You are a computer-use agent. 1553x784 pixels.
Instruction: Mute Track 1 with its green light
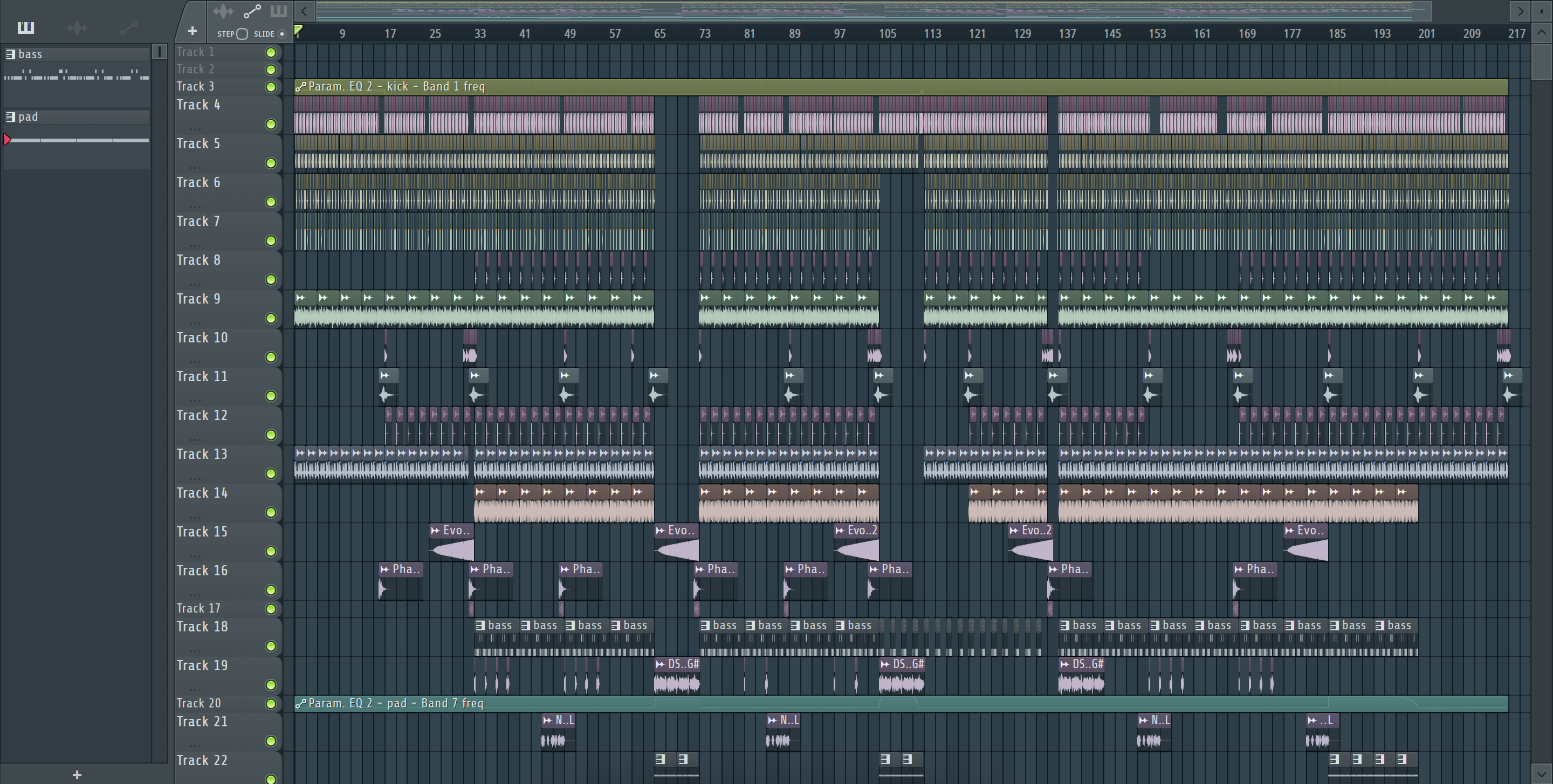tap(271, 52)
